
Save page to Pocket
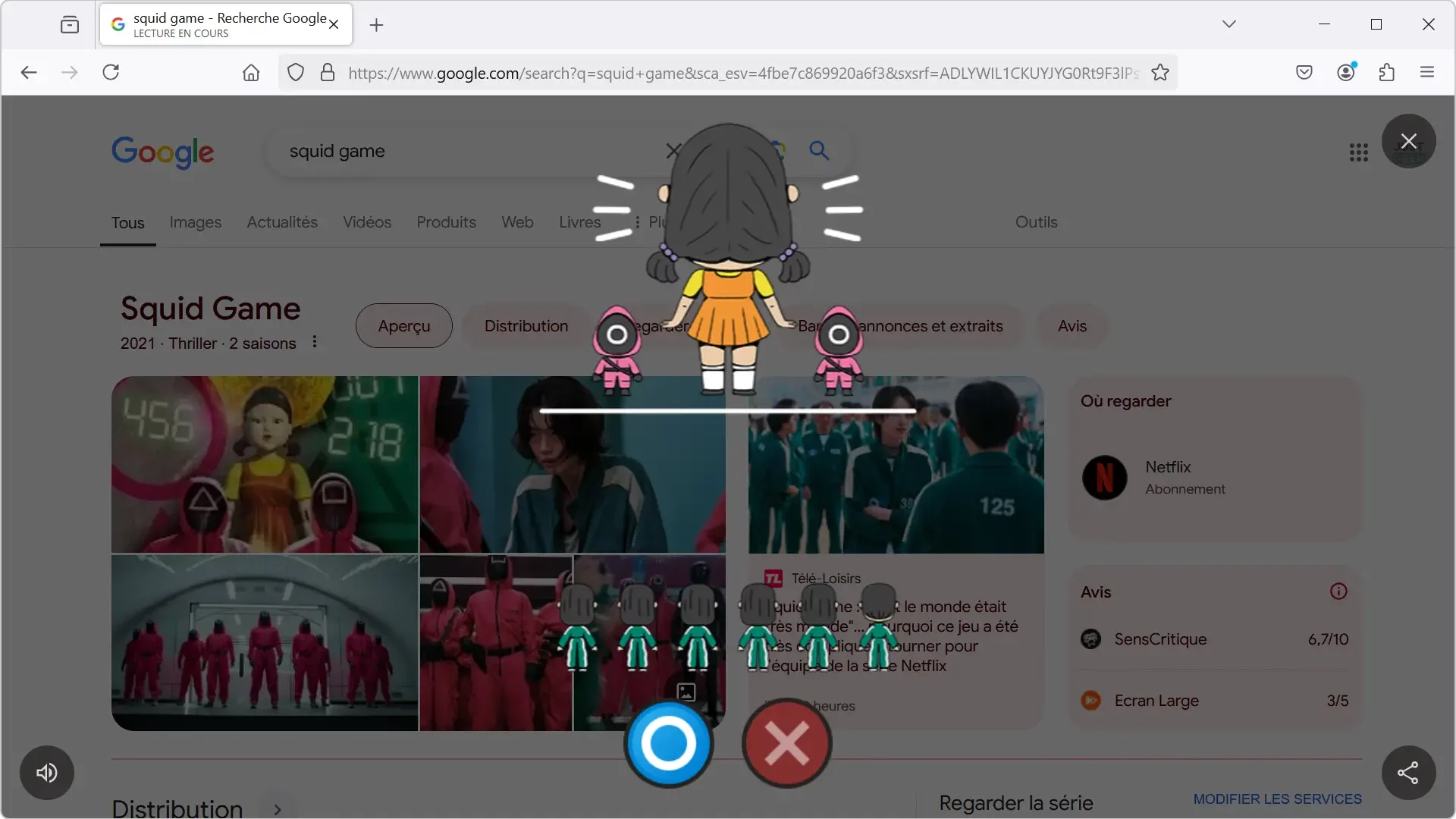point(1304,72)
